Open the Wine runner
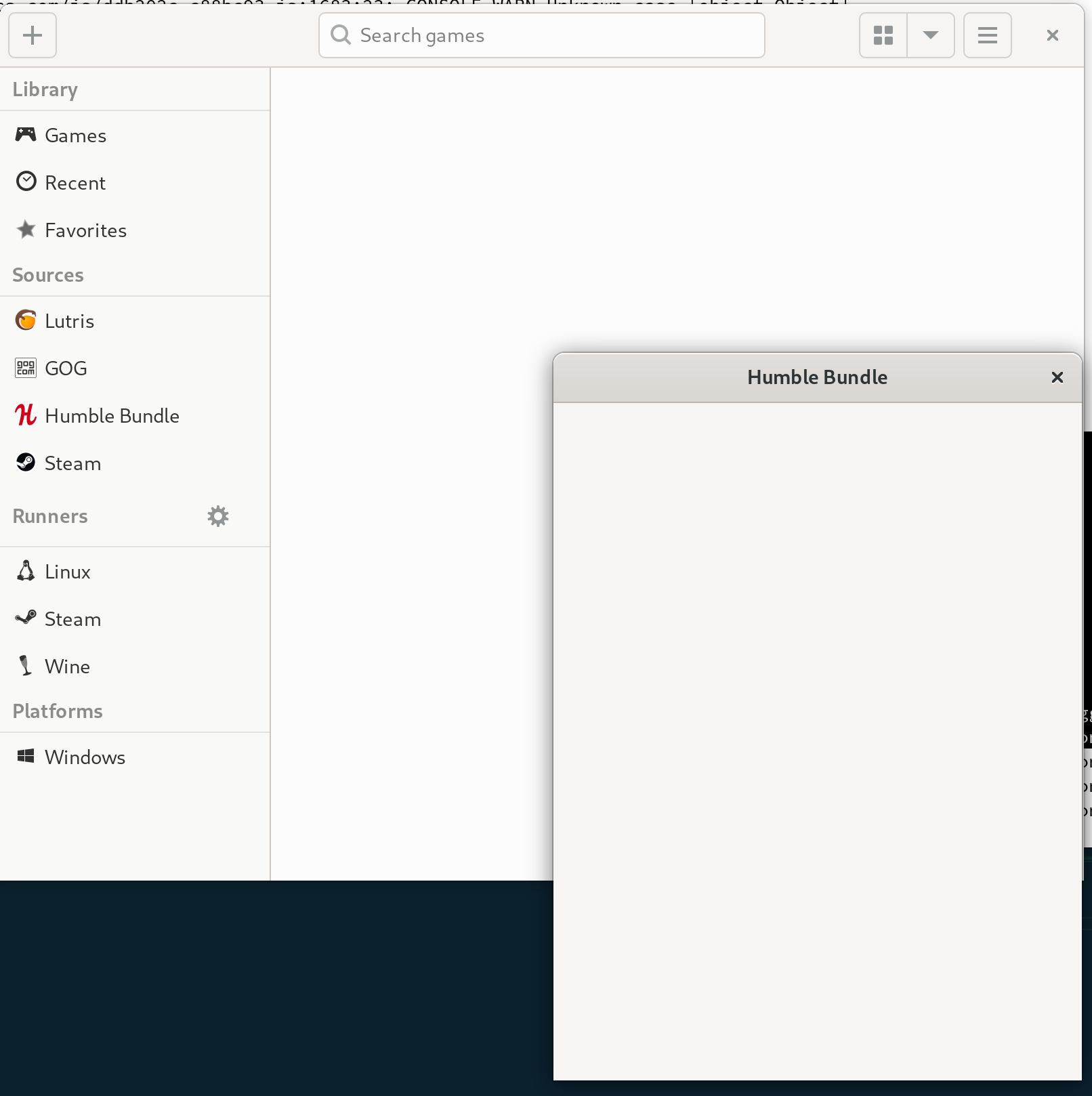 point(66,666)
